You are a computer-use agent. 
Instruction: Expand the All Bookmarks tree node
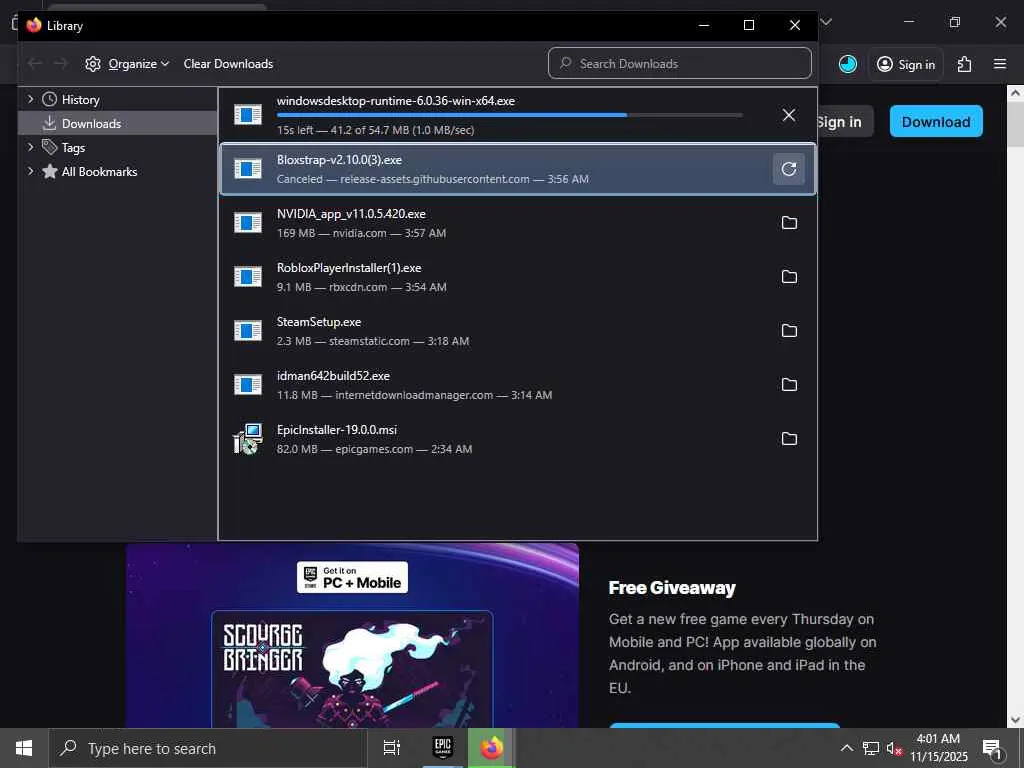pos(30,171)
